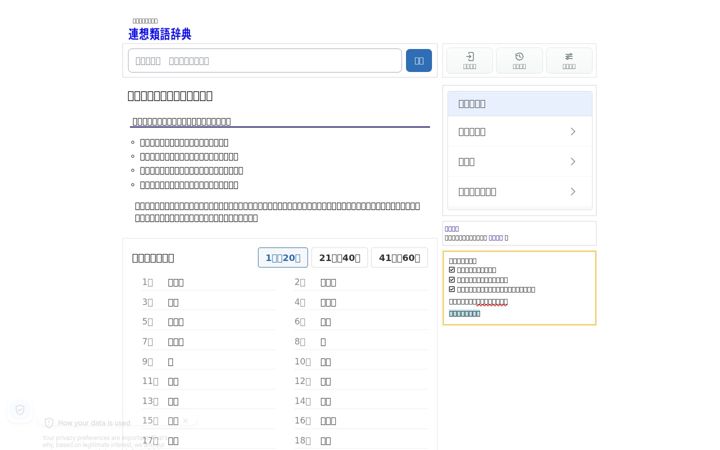Open login via the door-arrow icon
Image resolution: width=720 pixels, height=450 pixels.
tap(469, 60)
